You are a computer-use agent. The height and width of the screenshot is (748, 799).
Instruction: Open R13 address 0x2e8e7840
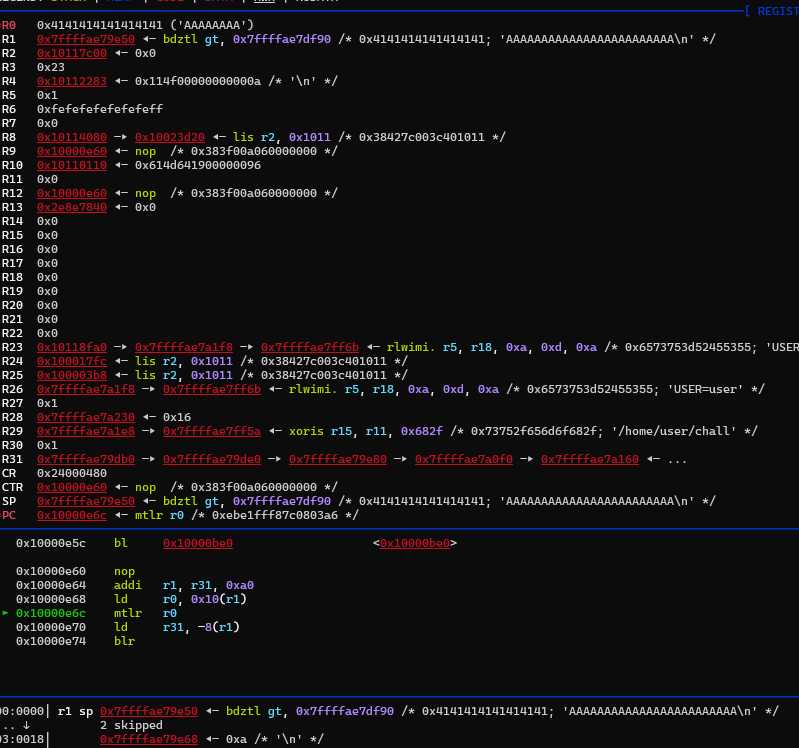[71, 207]
